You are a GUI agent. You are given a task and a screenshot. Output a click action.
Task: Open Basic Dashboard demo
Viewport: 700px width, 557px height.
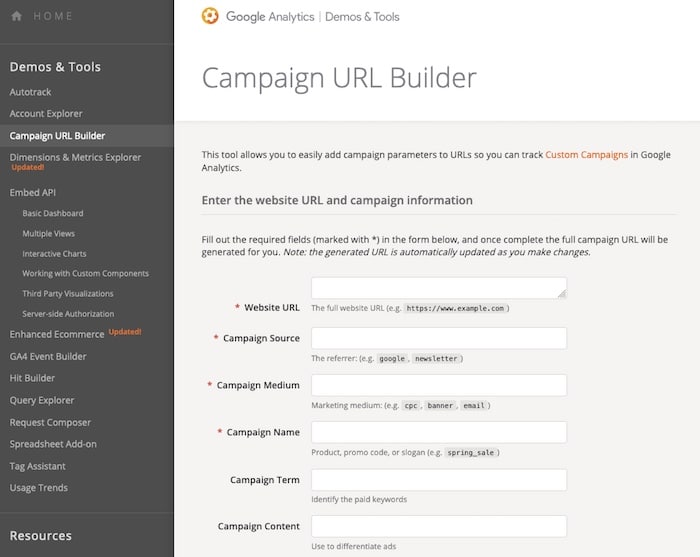point(53,213)
